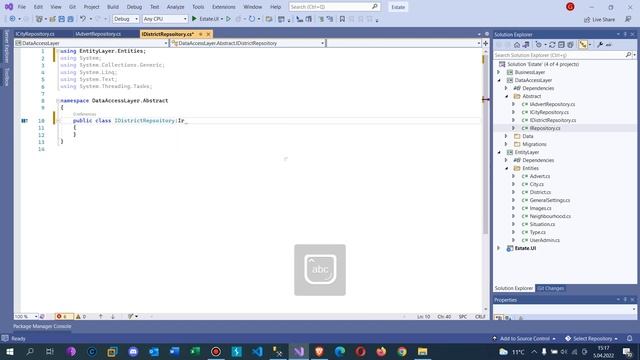Open the Brave browser from taskbar
The width and height of the screenshot is (640, 360).
[x=319, y=351]
